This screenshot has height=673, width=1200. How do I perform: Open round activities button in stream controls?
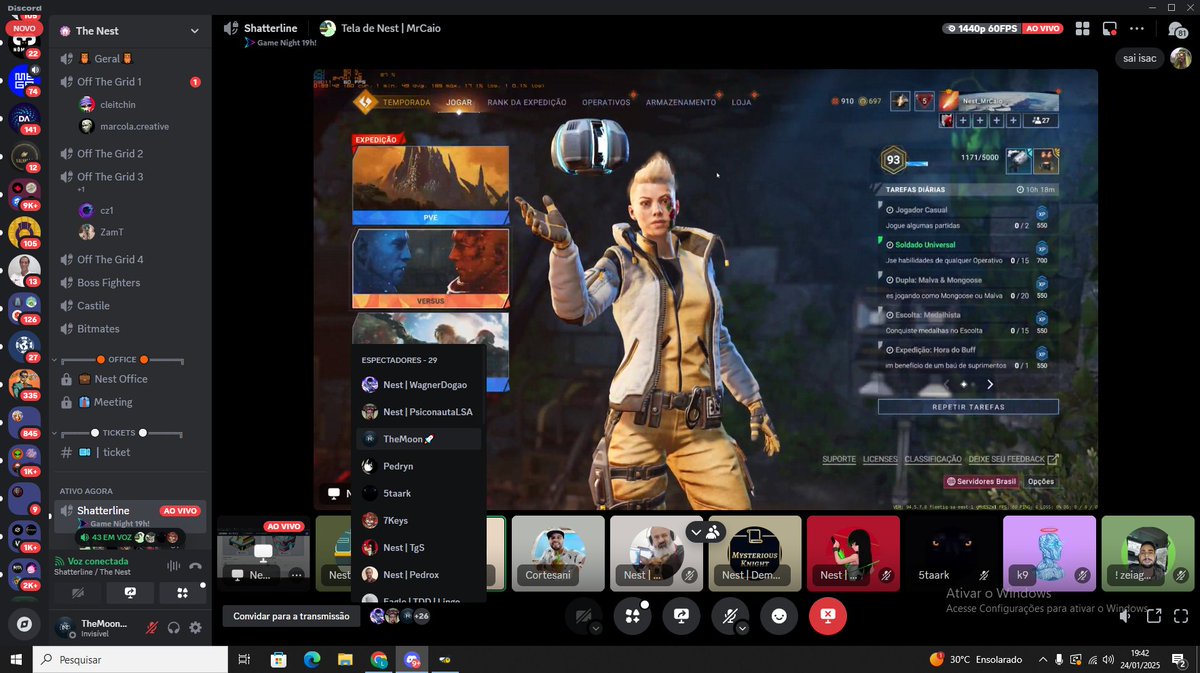click(x=632, y=617)
